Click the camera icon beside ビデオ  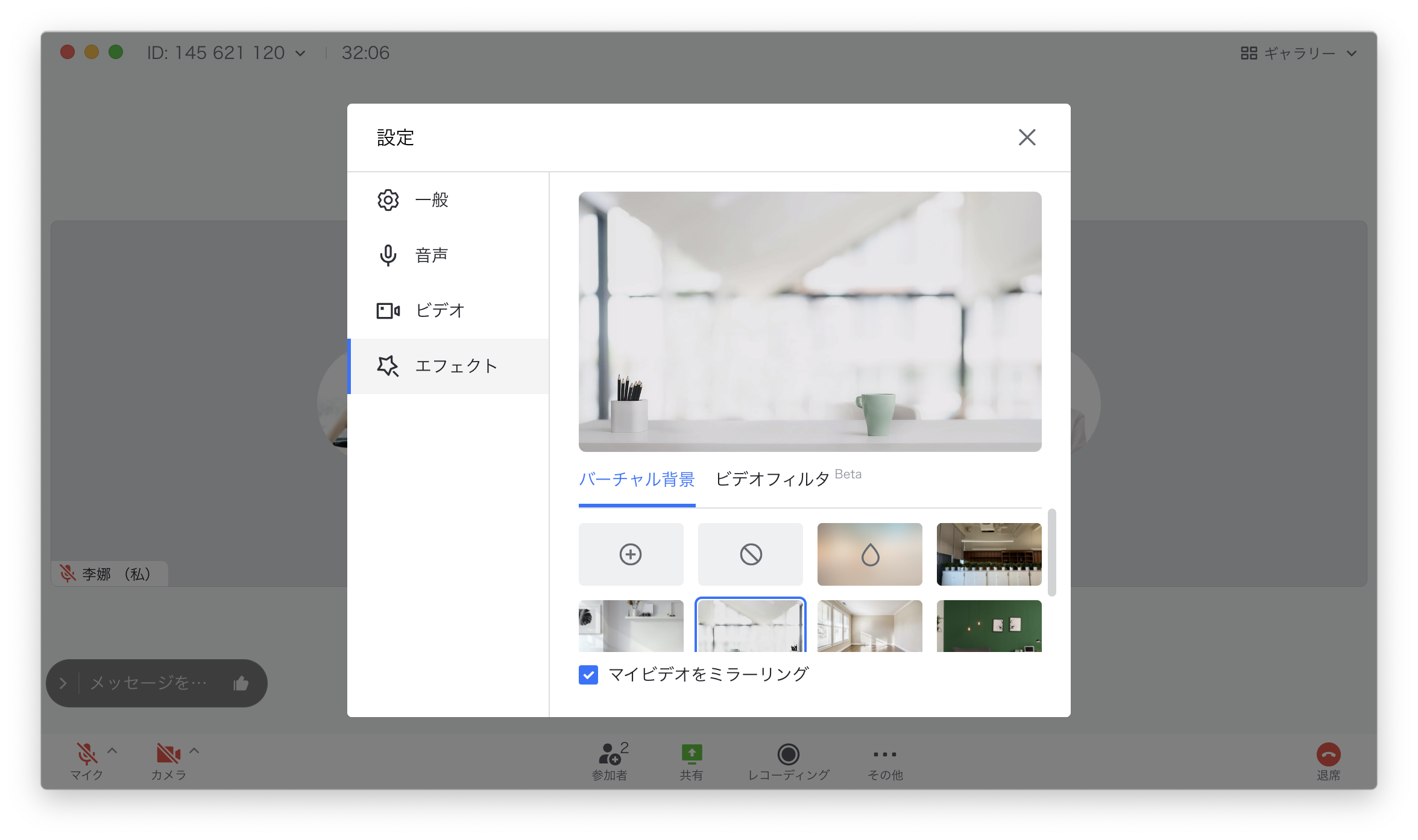(x=388, y=310)
